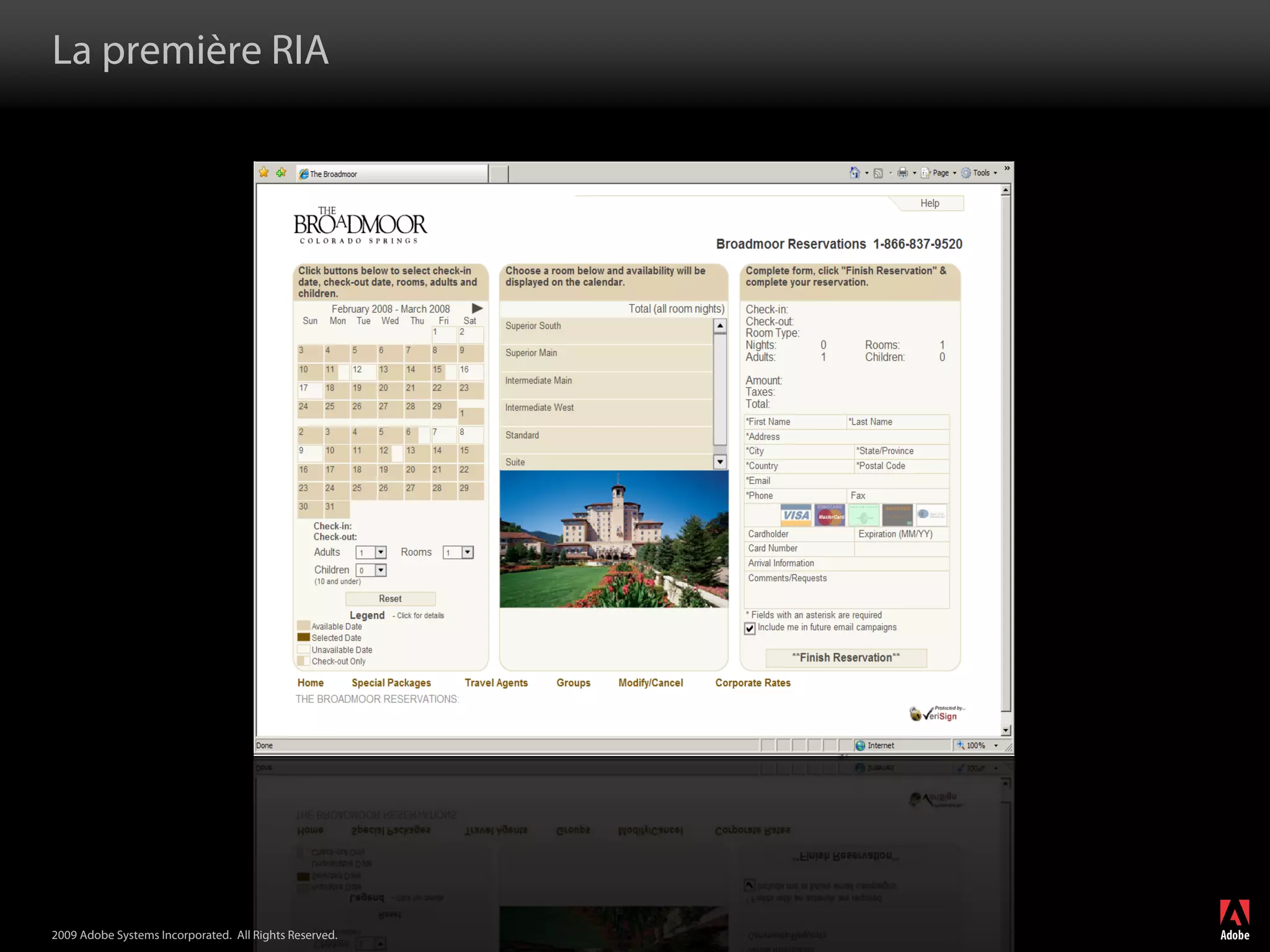Uncheck Include me in future email campaigns
This screenshot has width=1270, height=952.
click(750, 628)
